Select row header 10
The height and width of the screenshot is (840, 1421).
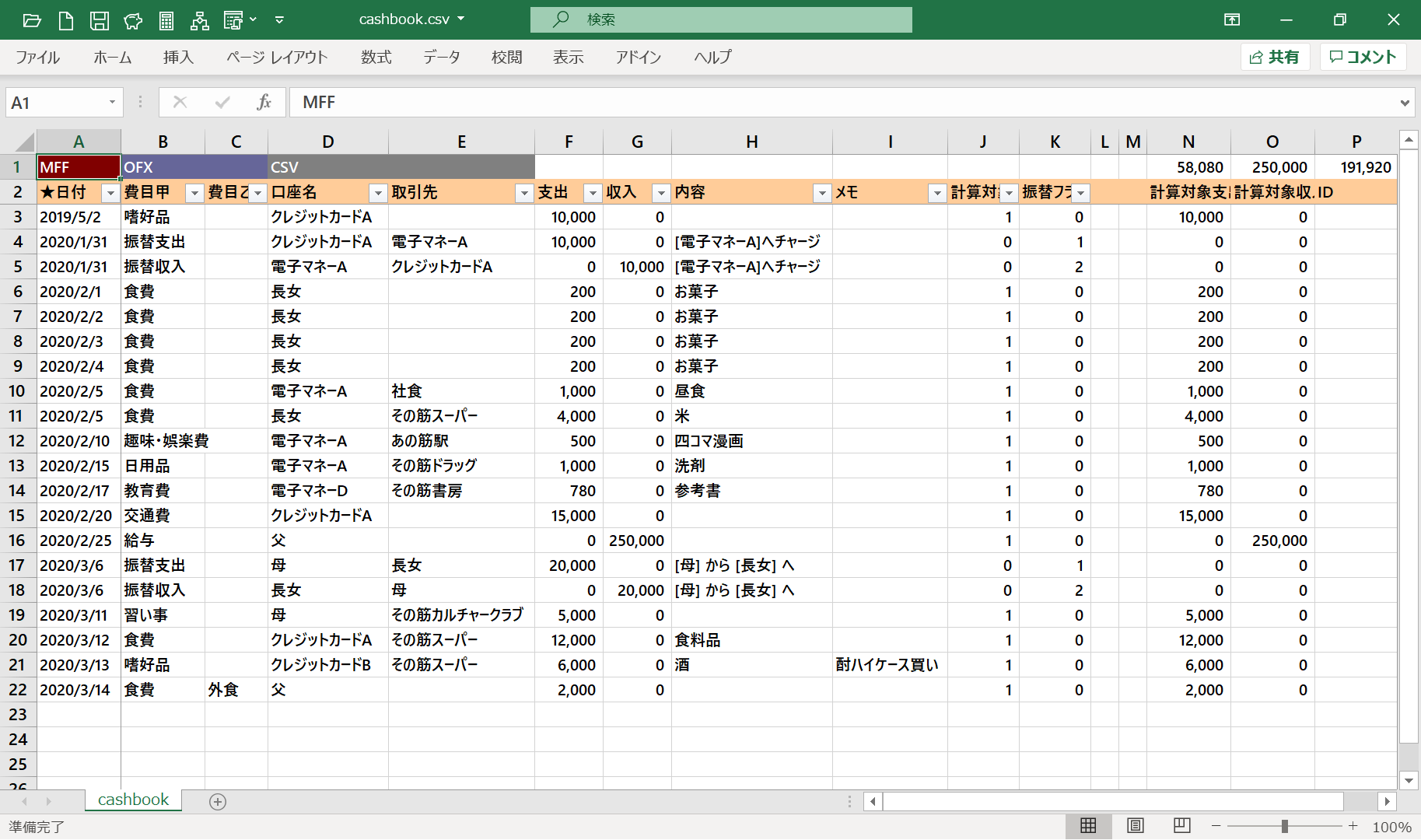tap(18, 391)
